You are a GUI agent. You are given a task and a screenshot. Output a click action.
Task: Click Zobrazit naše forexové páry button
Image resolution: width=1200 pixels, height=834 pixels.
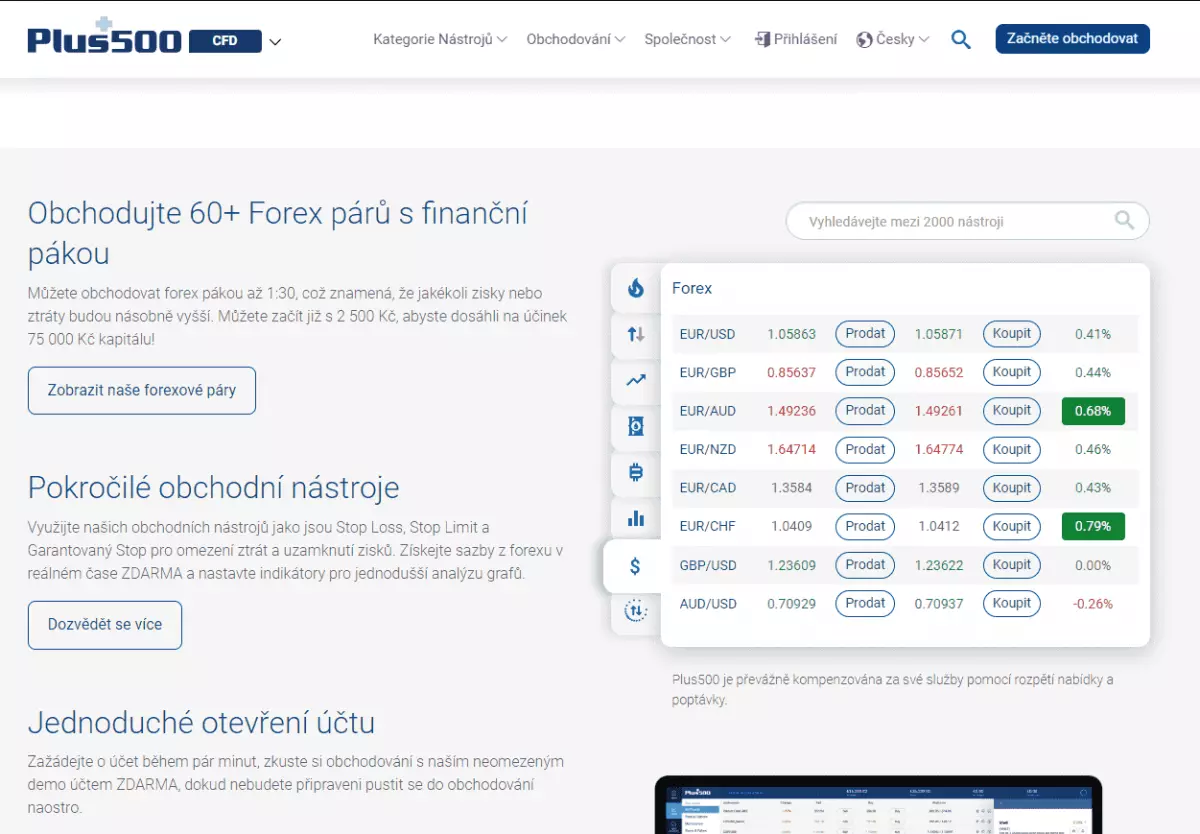pos(142,390)
